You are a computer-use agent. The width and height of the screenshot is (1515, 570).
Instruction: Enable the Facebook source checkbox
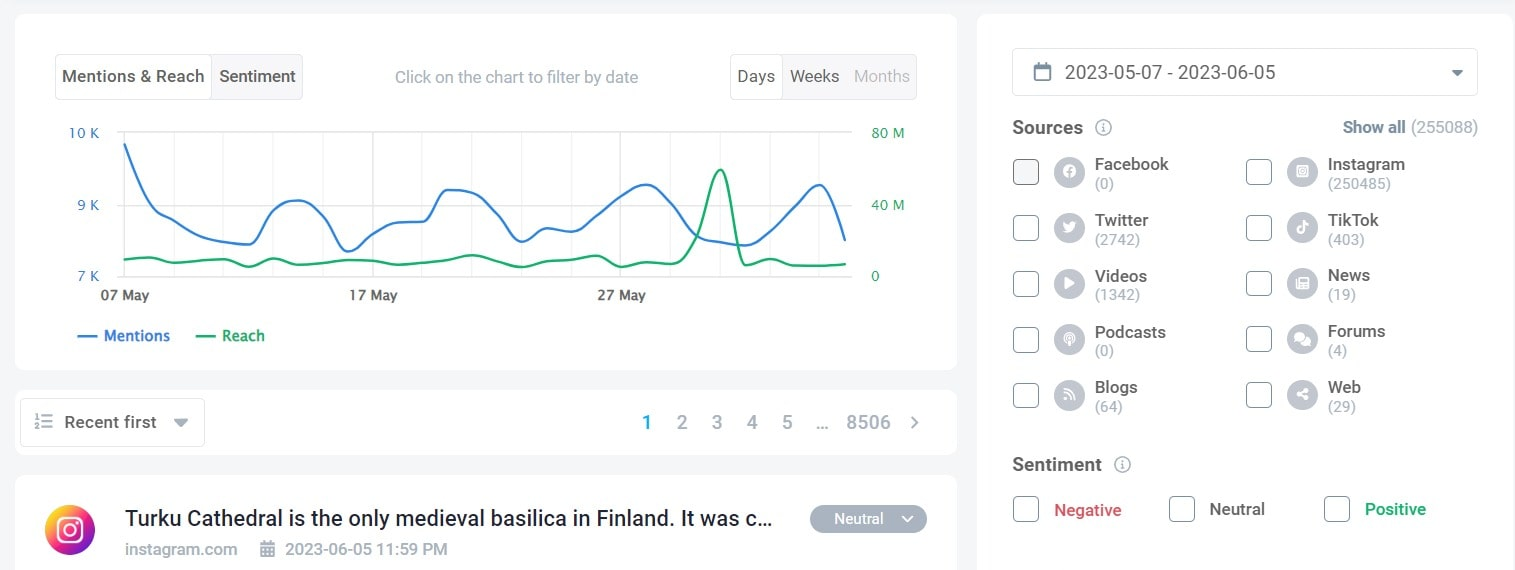1026,172
